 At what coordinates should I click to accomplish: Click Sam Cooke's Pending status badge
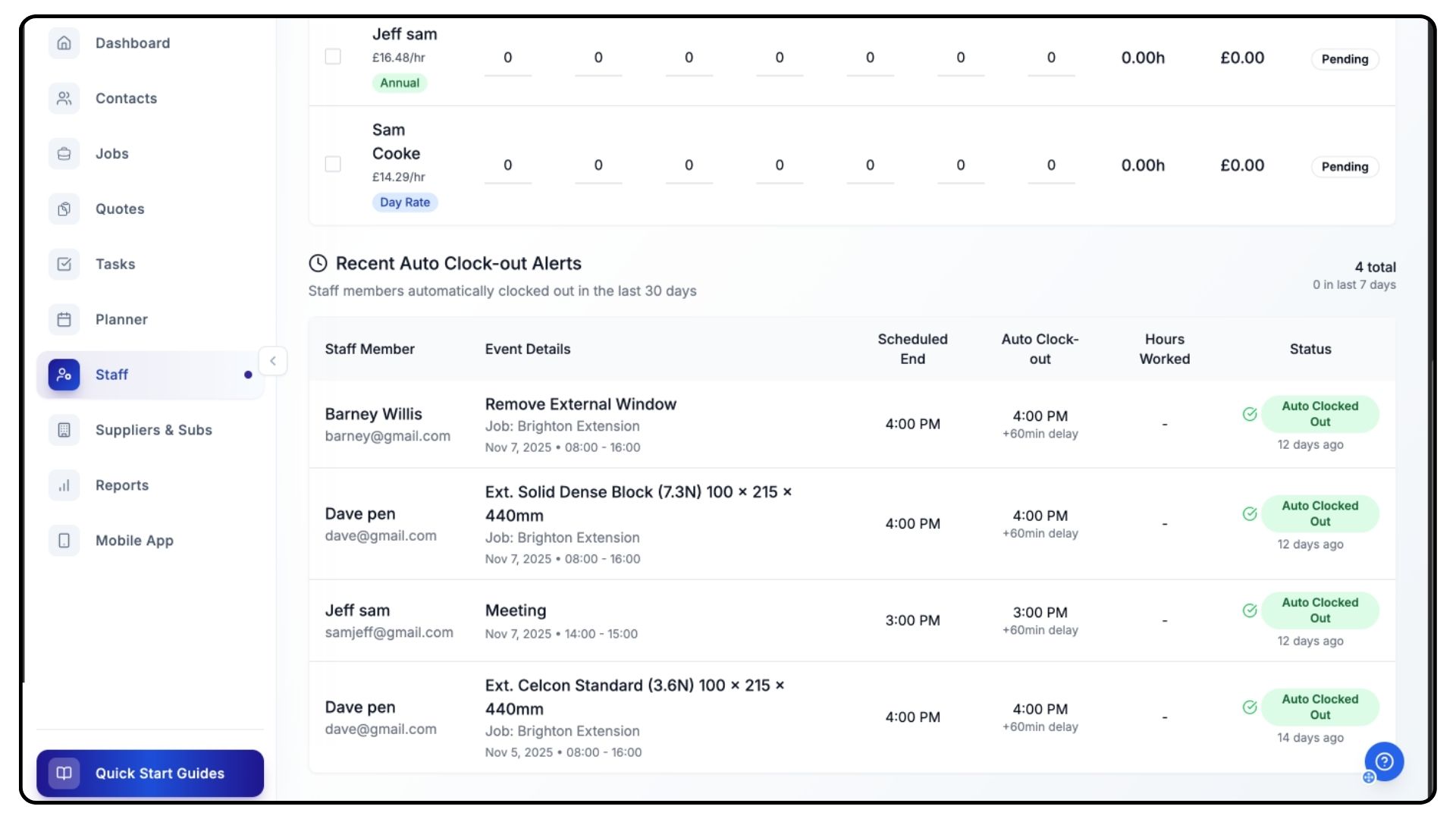pyautogui.click(x=1345, y=167)
